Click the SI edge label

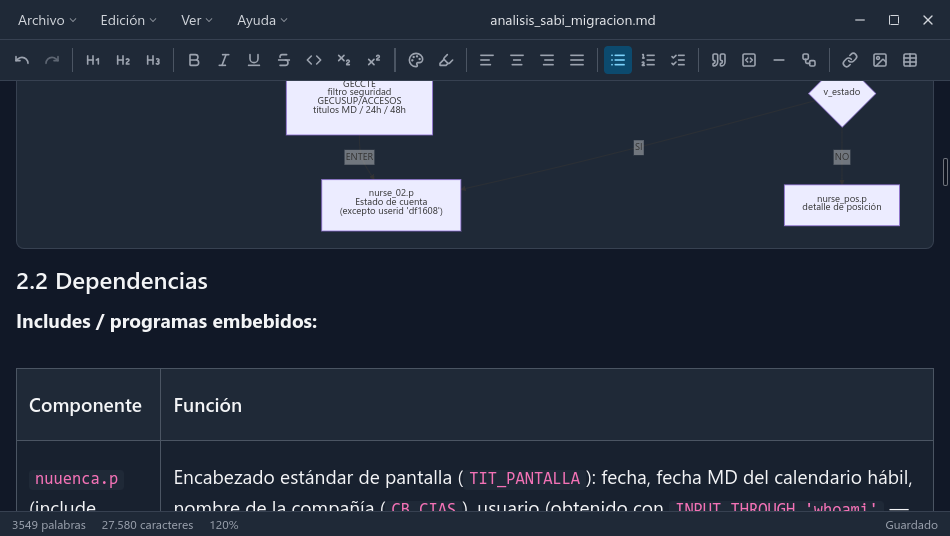point(639,147)
